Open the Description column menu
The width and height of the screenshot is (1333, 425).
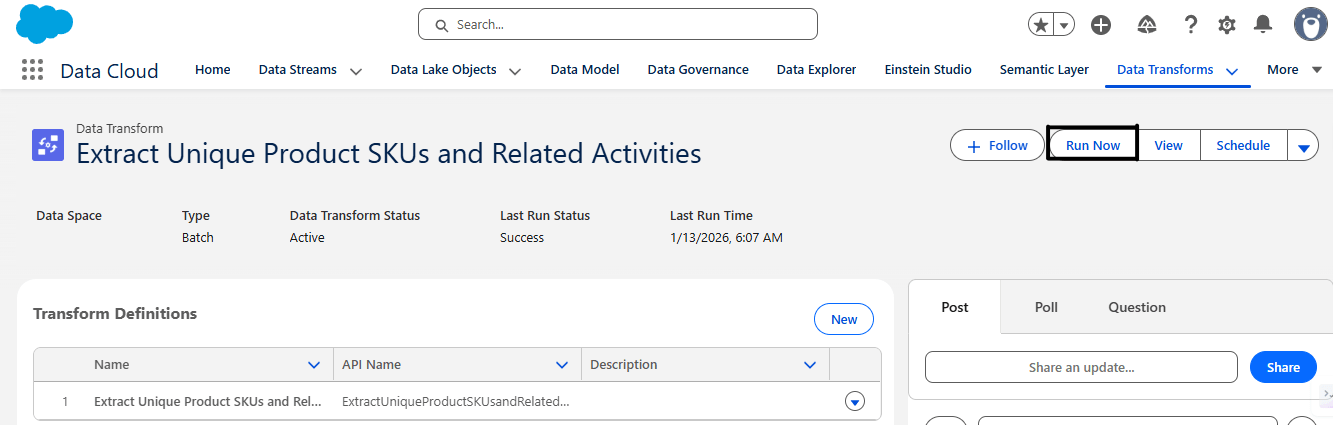click(810, 365)
